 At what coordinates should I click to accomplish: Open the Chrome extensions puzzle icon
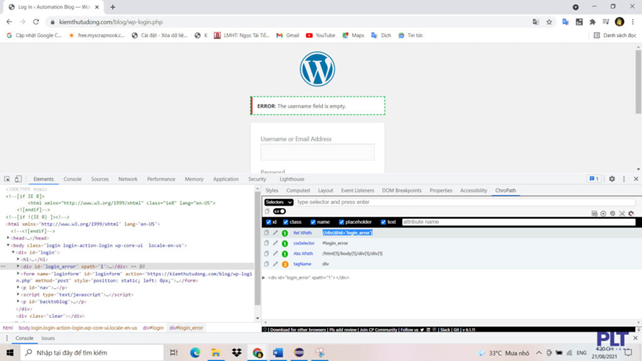592,22
